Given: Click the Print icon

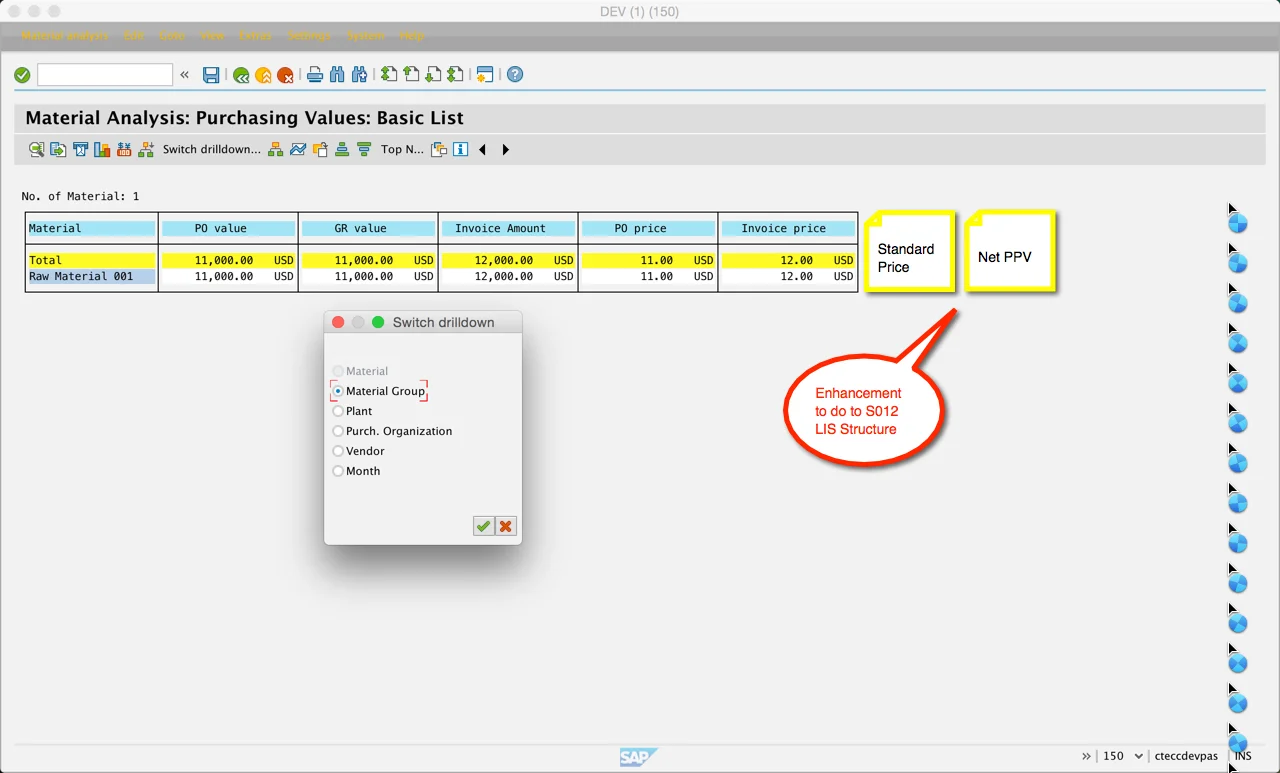Looking at the screenshot, I should click(x=315, y=75).
